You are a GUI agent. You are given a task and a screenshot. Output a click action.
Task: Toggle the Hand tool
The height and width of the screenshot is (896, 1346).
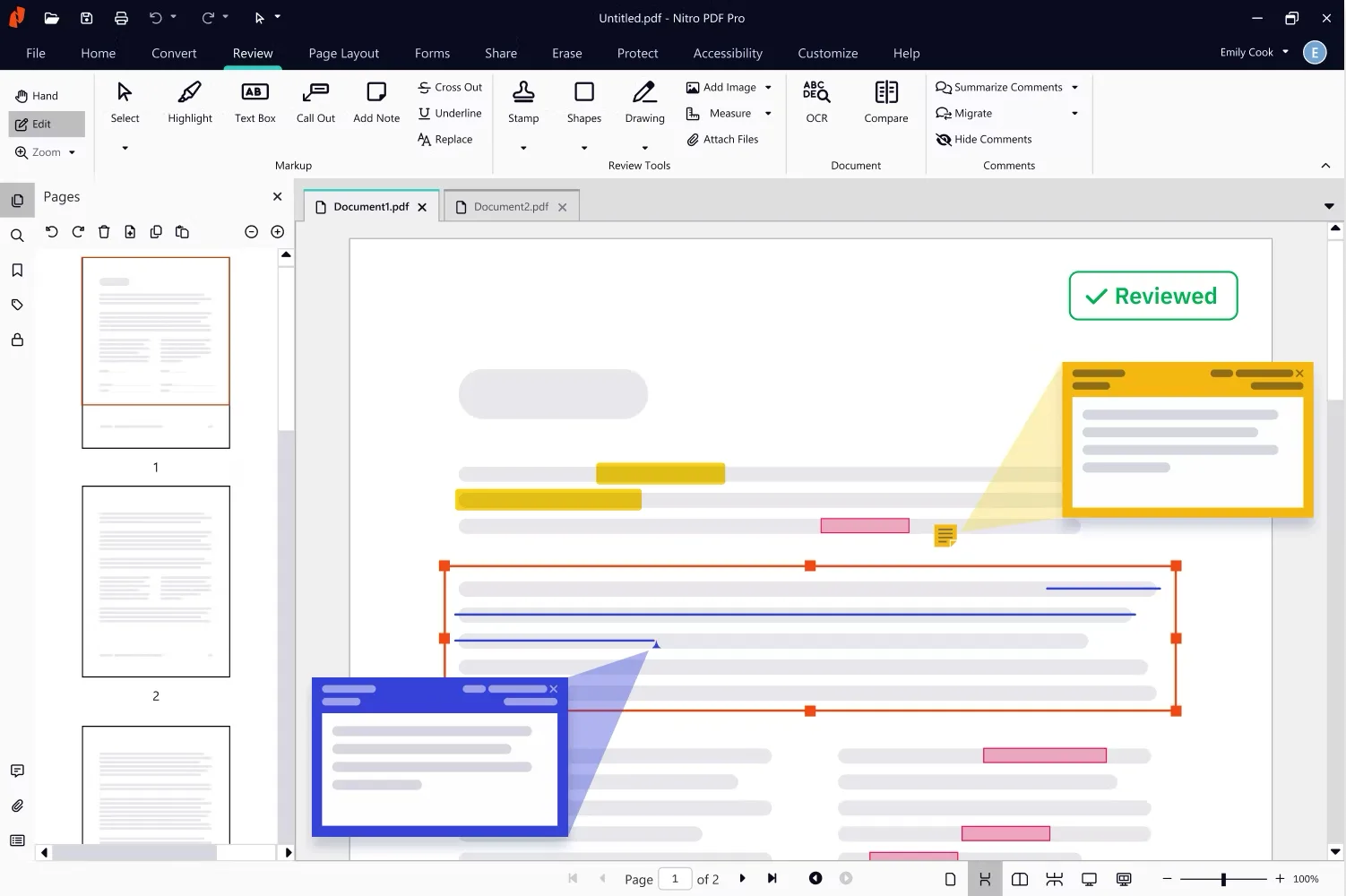[37, 96]
